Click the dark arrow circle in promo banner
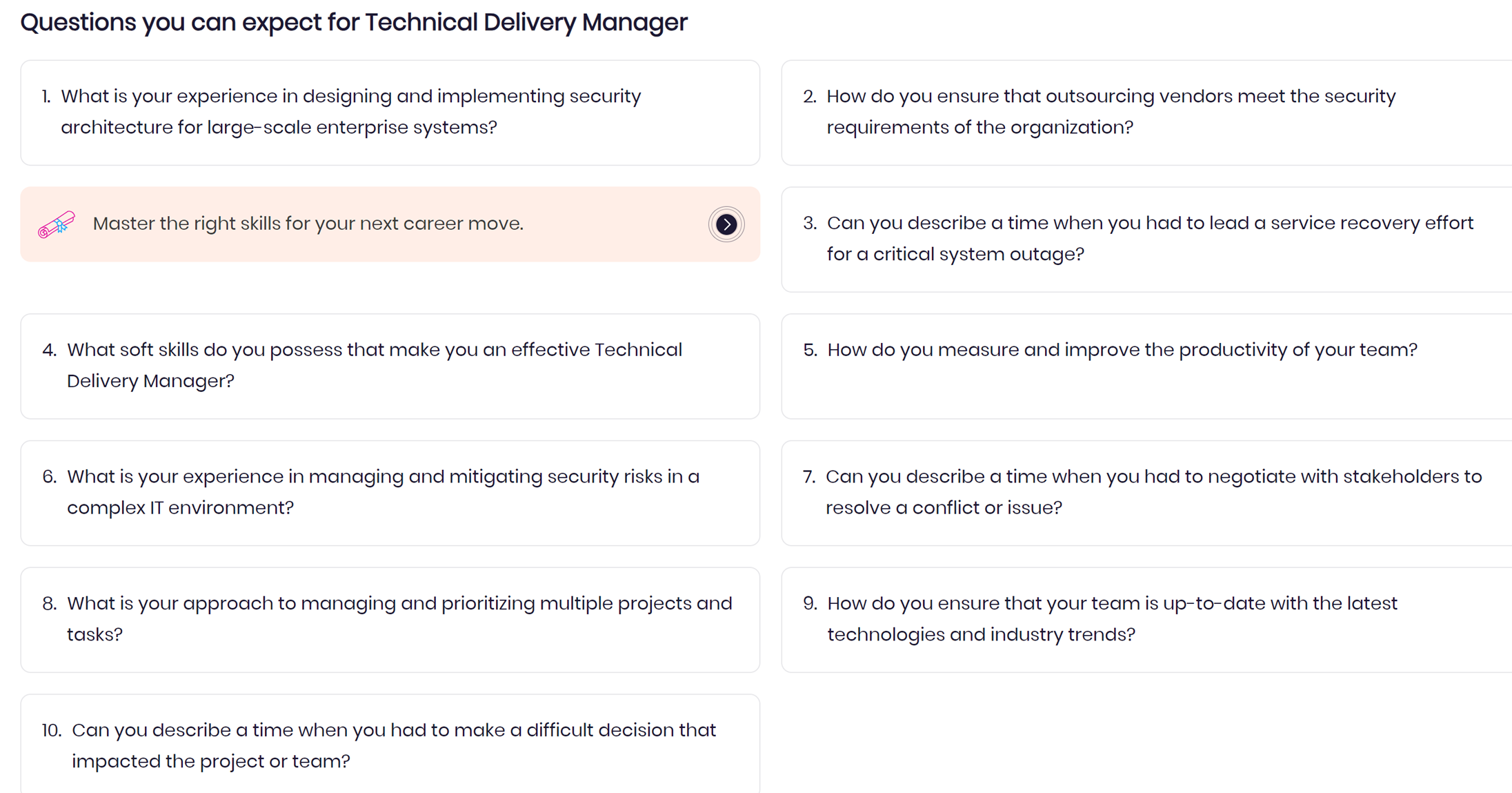 coord(726,224)
